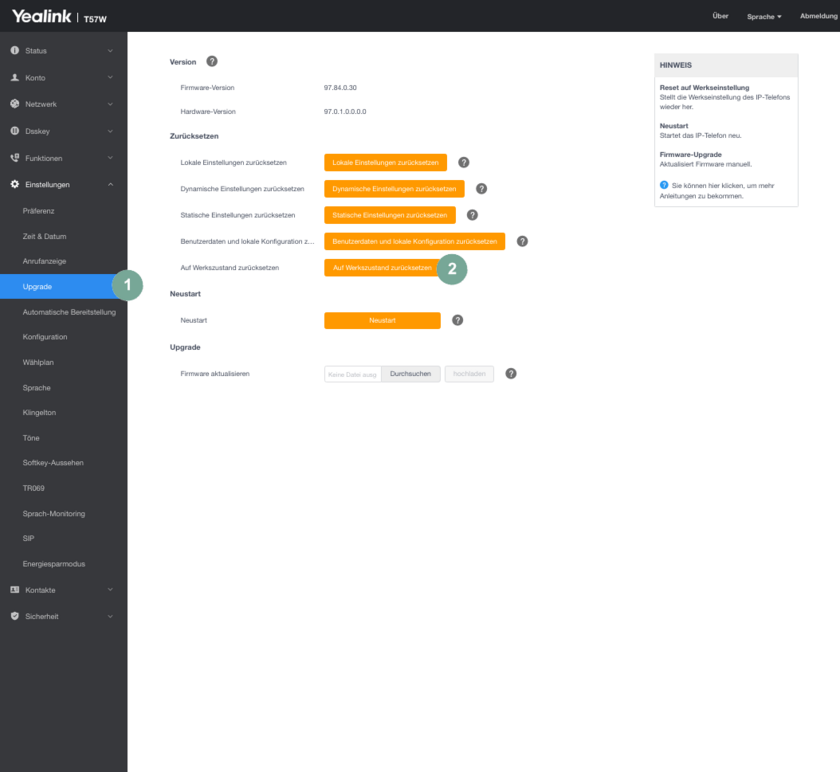This screenshot has width=840, height=772.
Task: Open Anrufanzeige settings page
Action: tap(44, 261)
